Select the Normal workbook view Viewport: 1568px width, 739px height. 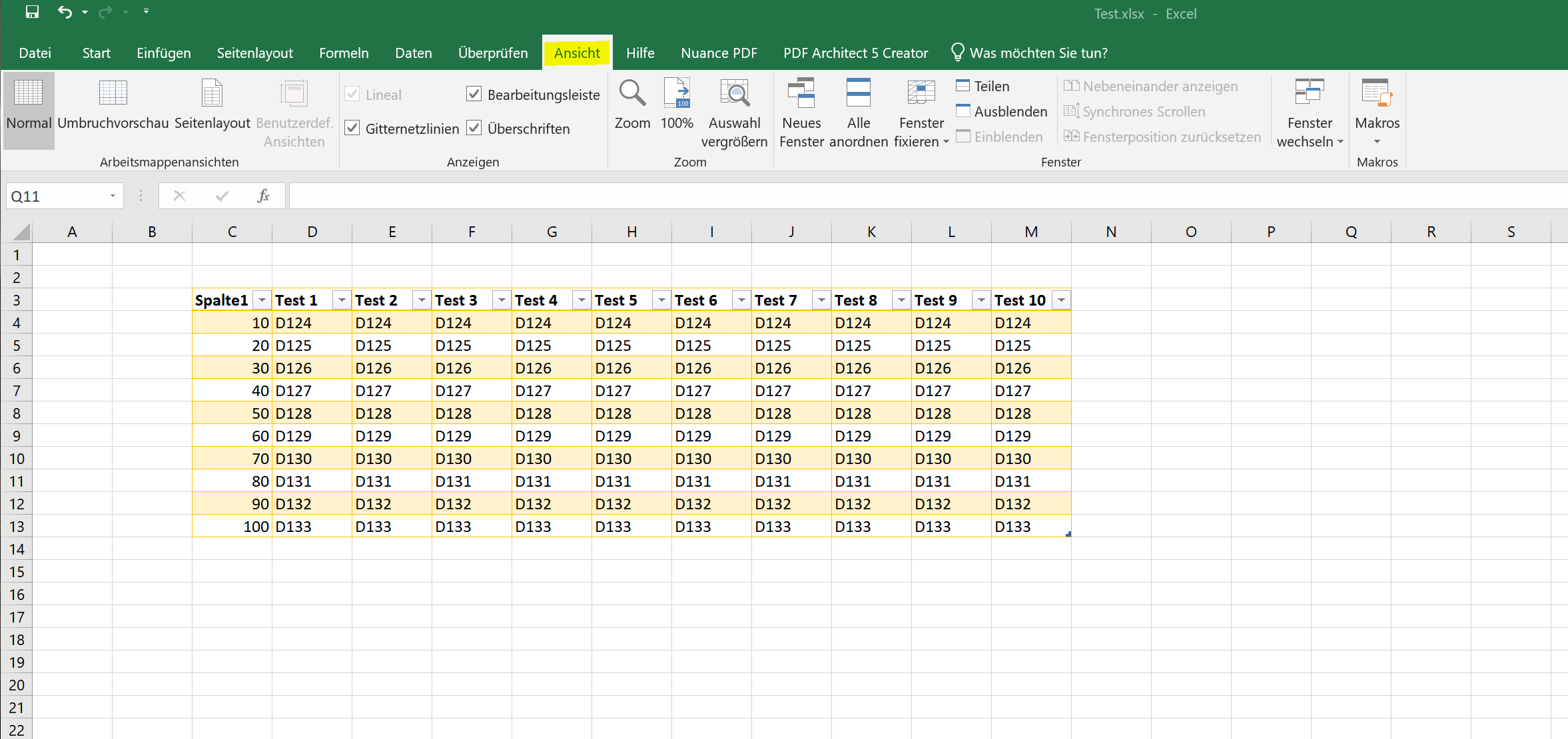29,110
